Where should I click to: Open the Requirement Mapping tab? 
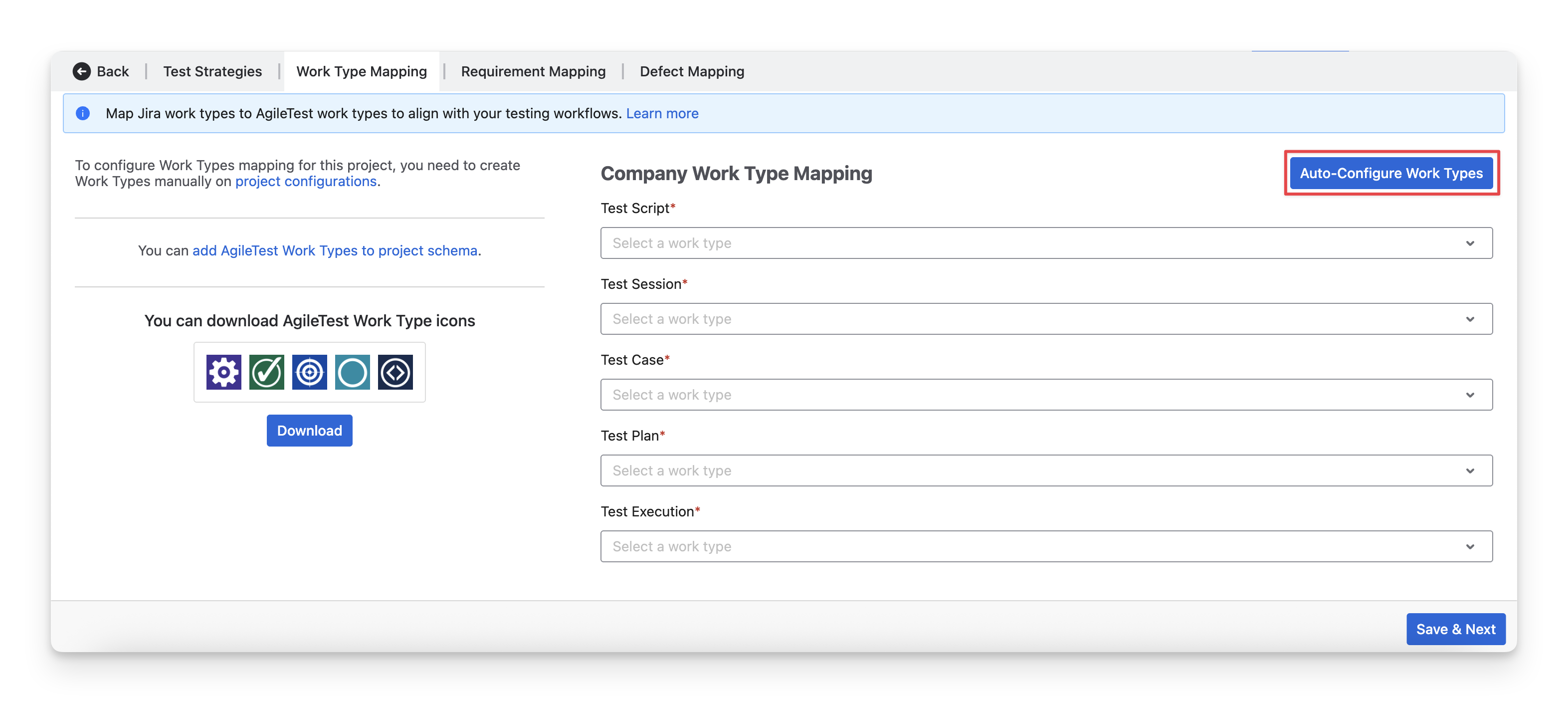point(533,71)
